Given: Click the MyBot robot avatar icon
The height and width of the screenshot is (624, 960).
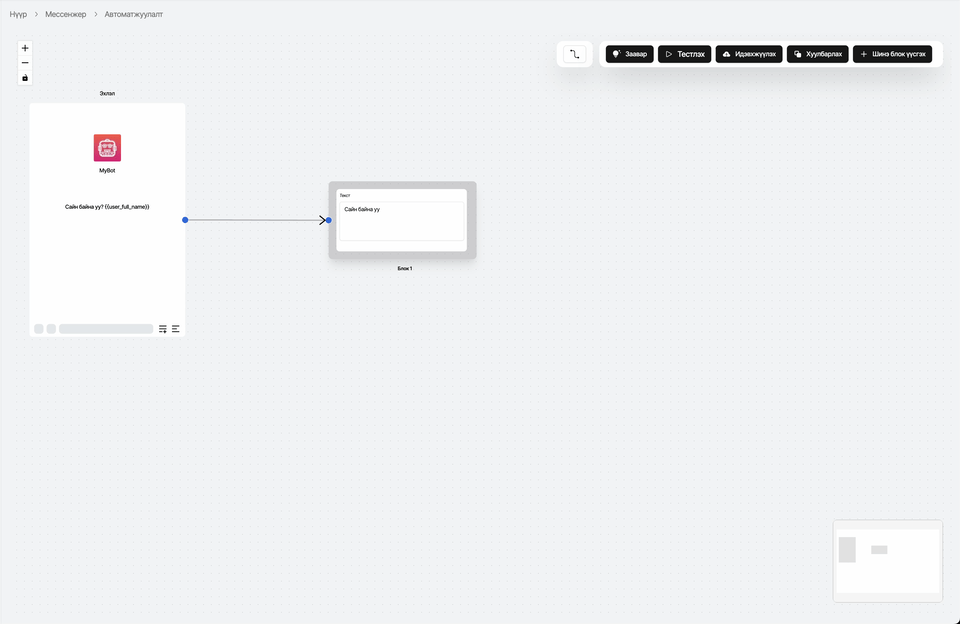Looking at the screenshot, I should (107, 148).
